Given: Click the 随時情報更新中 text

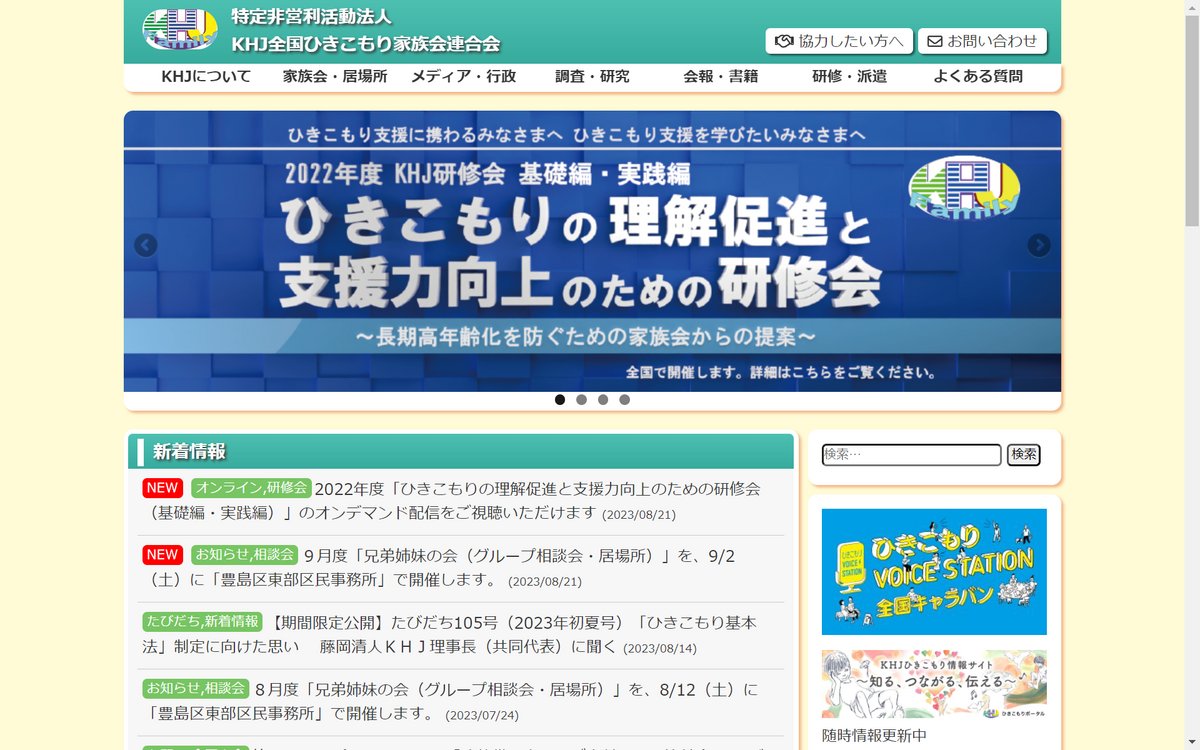Looking at the screenshot, I should click(874, 736).
